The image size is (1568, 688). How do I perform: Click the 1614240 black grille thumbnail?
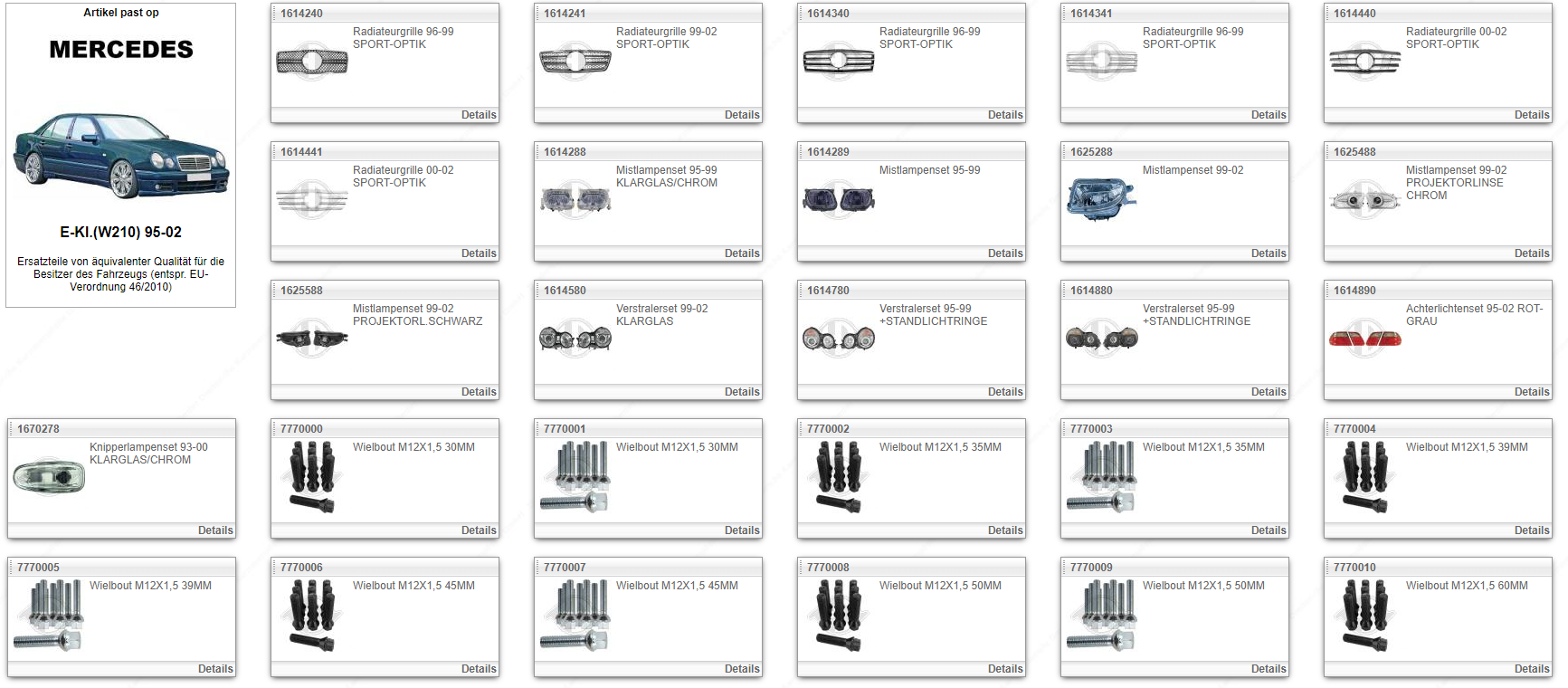click(312, 62)
